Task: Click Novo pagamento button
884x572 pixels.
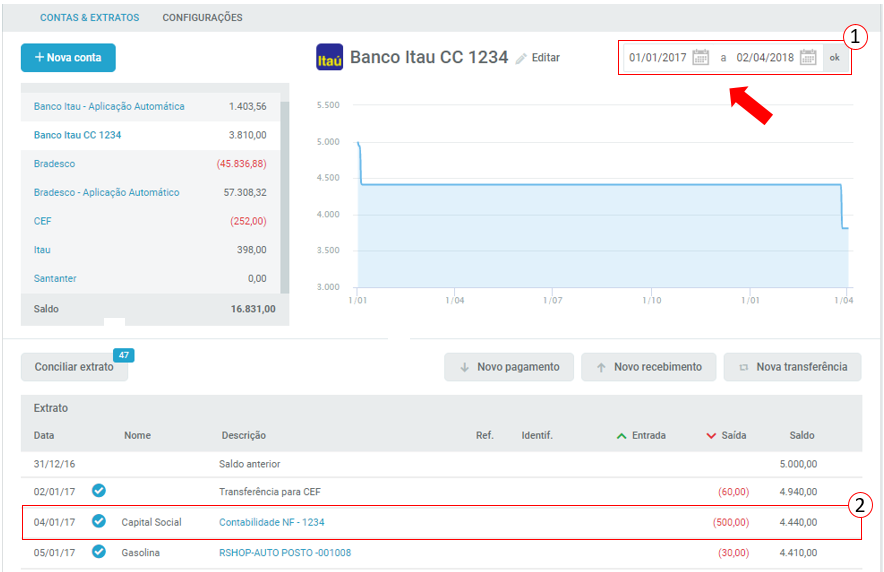Action: click(x=509, y=367)
